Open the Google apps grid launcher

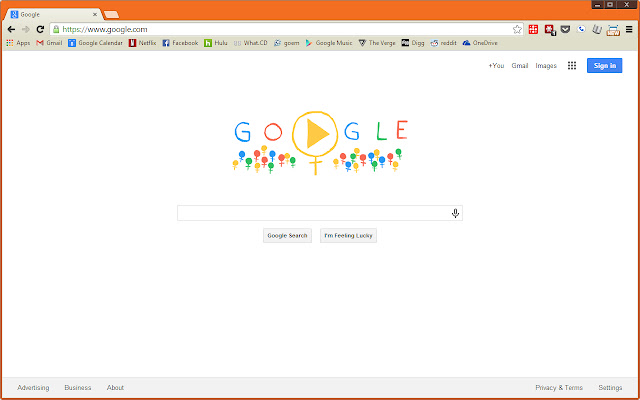(572, 66)
